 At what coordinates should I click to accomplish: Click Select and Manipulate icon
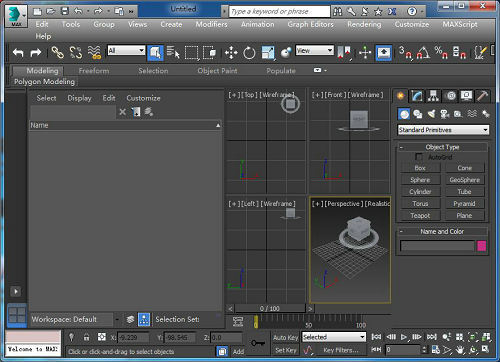[x=365, y=53]
